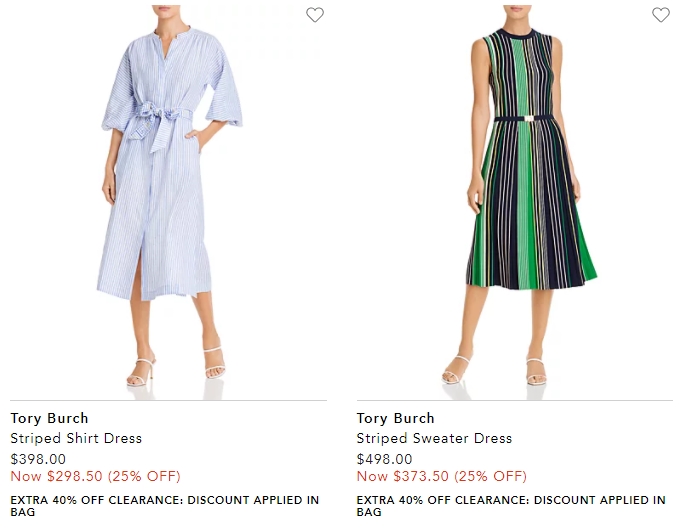Click clearance promo text under Sweater Dress

(x=511, y=506)
